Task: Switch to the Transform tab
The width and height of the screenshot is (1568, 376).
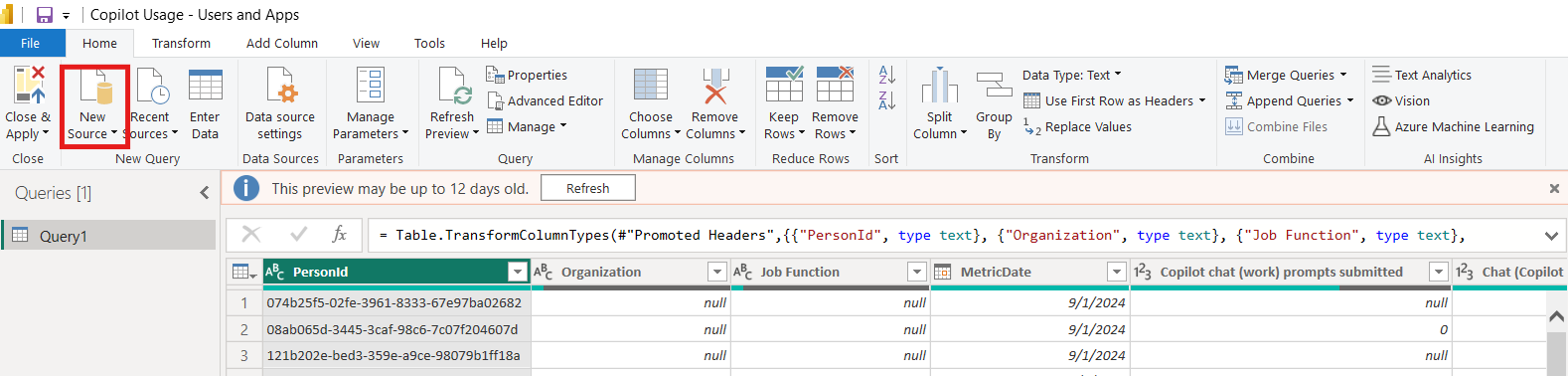Action: (x=181, y=43)
